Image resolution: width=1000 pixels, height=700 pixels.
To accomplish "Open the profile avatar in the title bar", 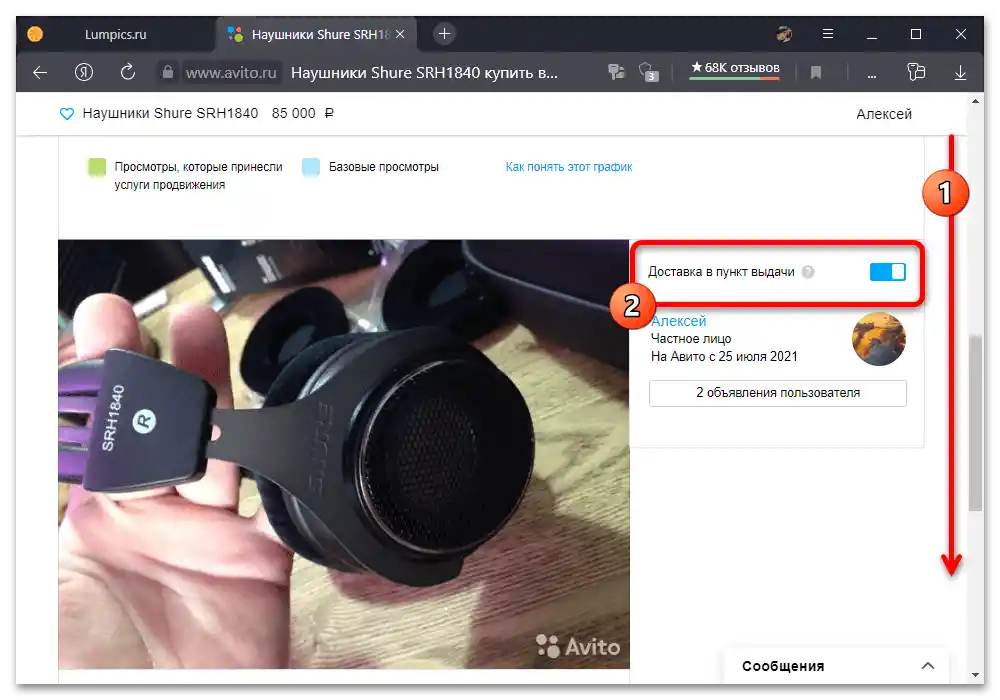I will pyautogui.click(x=784, y=34).
